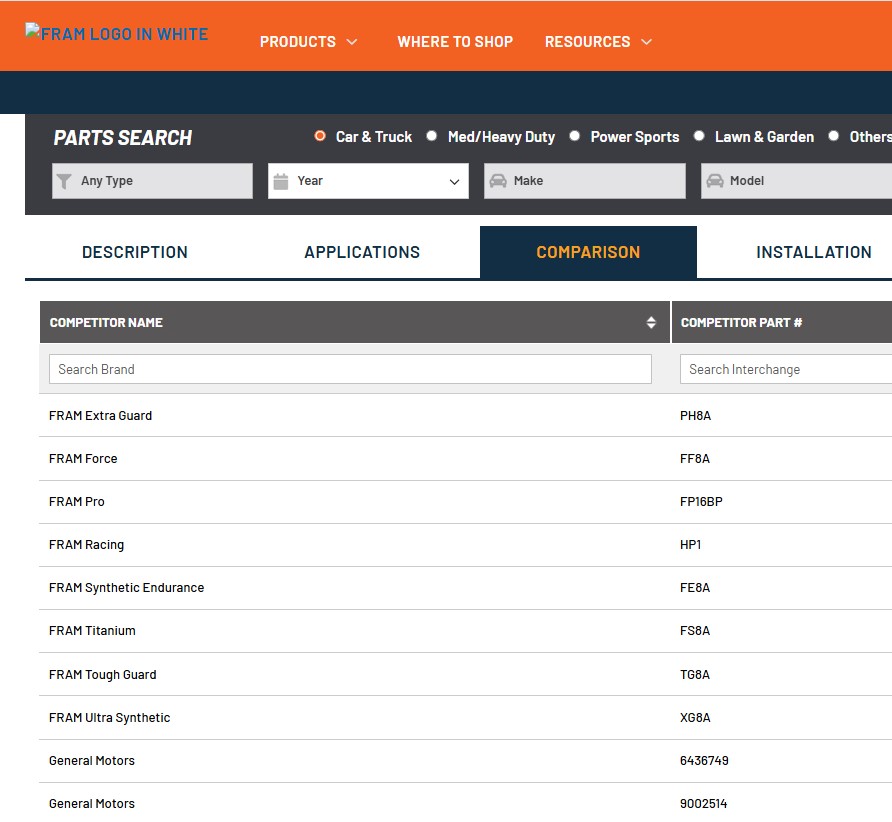892x822 pixels.
Task: Expand the Products menu
Action: (308, 42)
